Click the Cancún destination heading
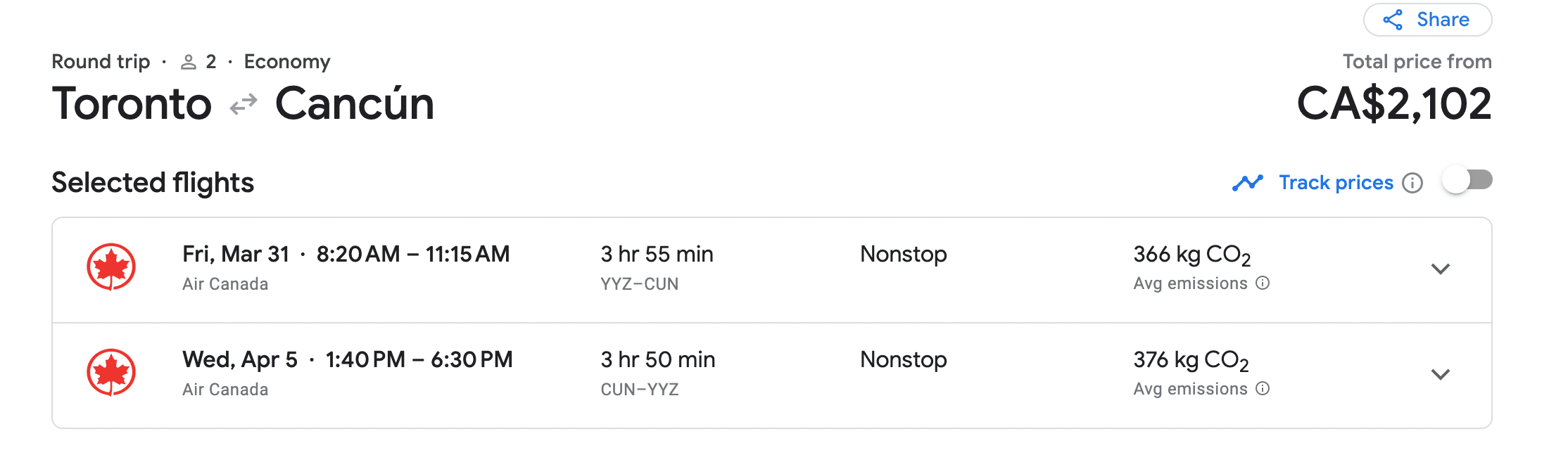 point(355,104)
